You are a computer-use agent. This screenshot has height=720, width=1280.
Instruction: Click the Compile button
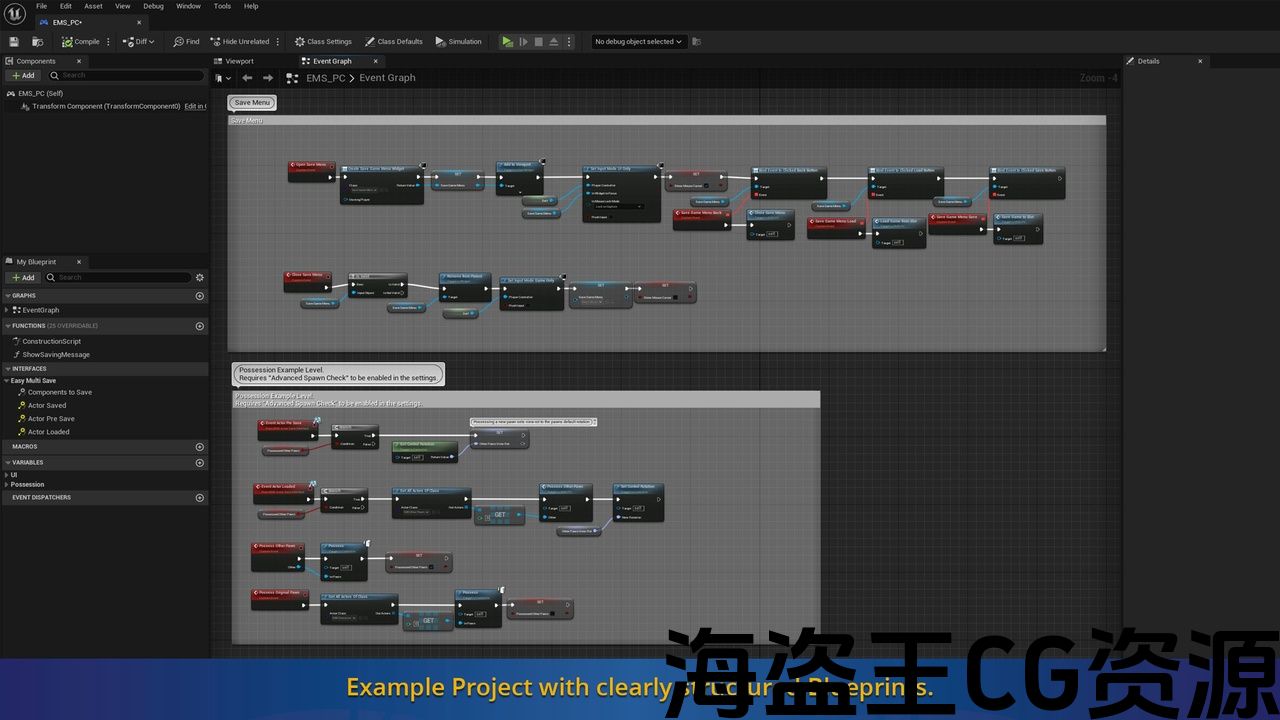click(81, 42)
